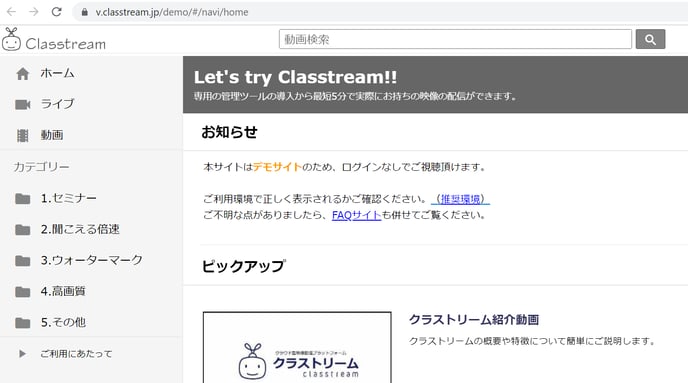Reload the page with the refresh icon

click(x=57, y=12)
